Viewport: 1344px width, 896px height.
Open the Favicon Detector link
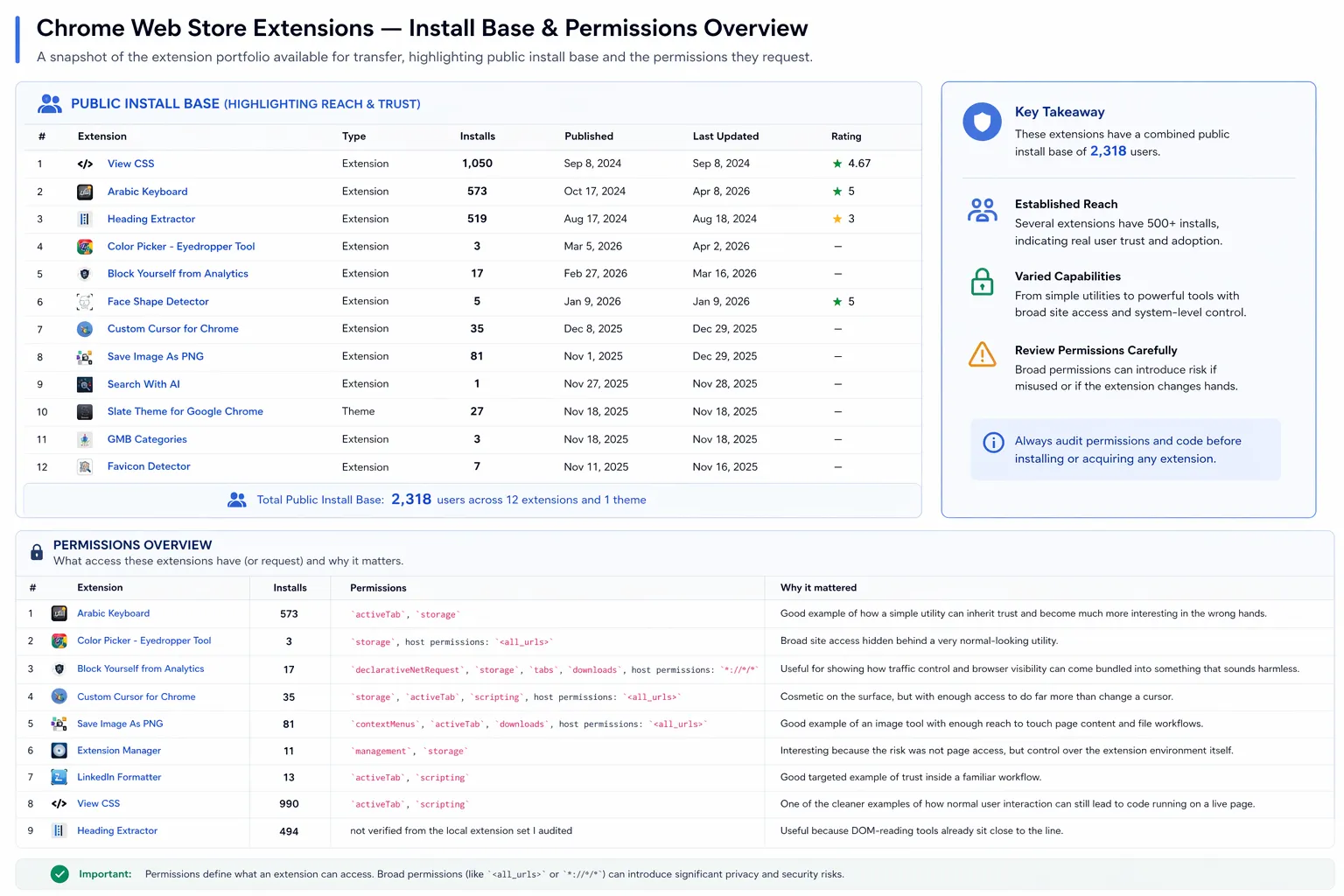click(149, 466)
